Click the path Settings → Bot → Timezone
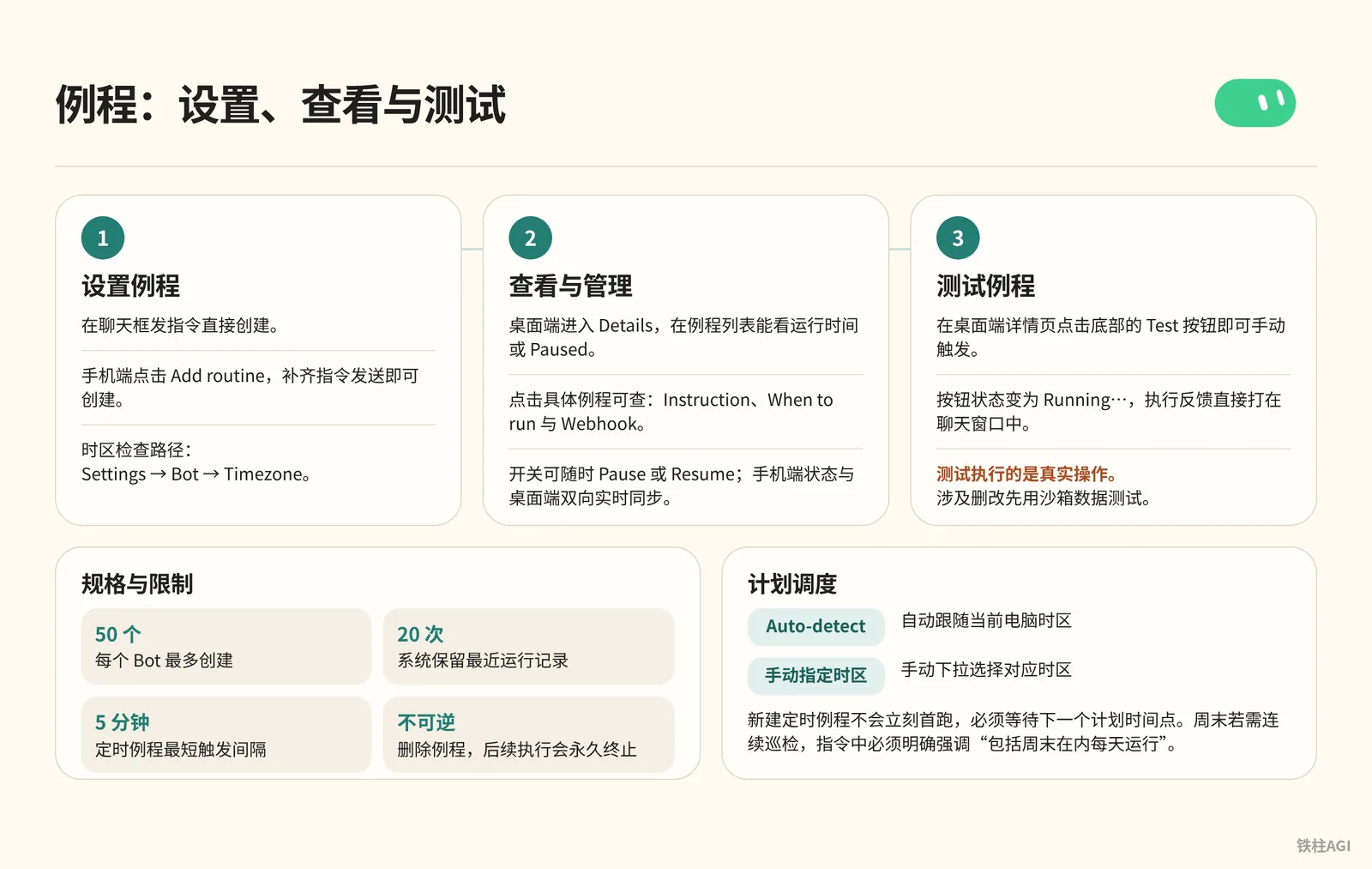This screenshot has width=1372, height=869. tap(196, 474)
